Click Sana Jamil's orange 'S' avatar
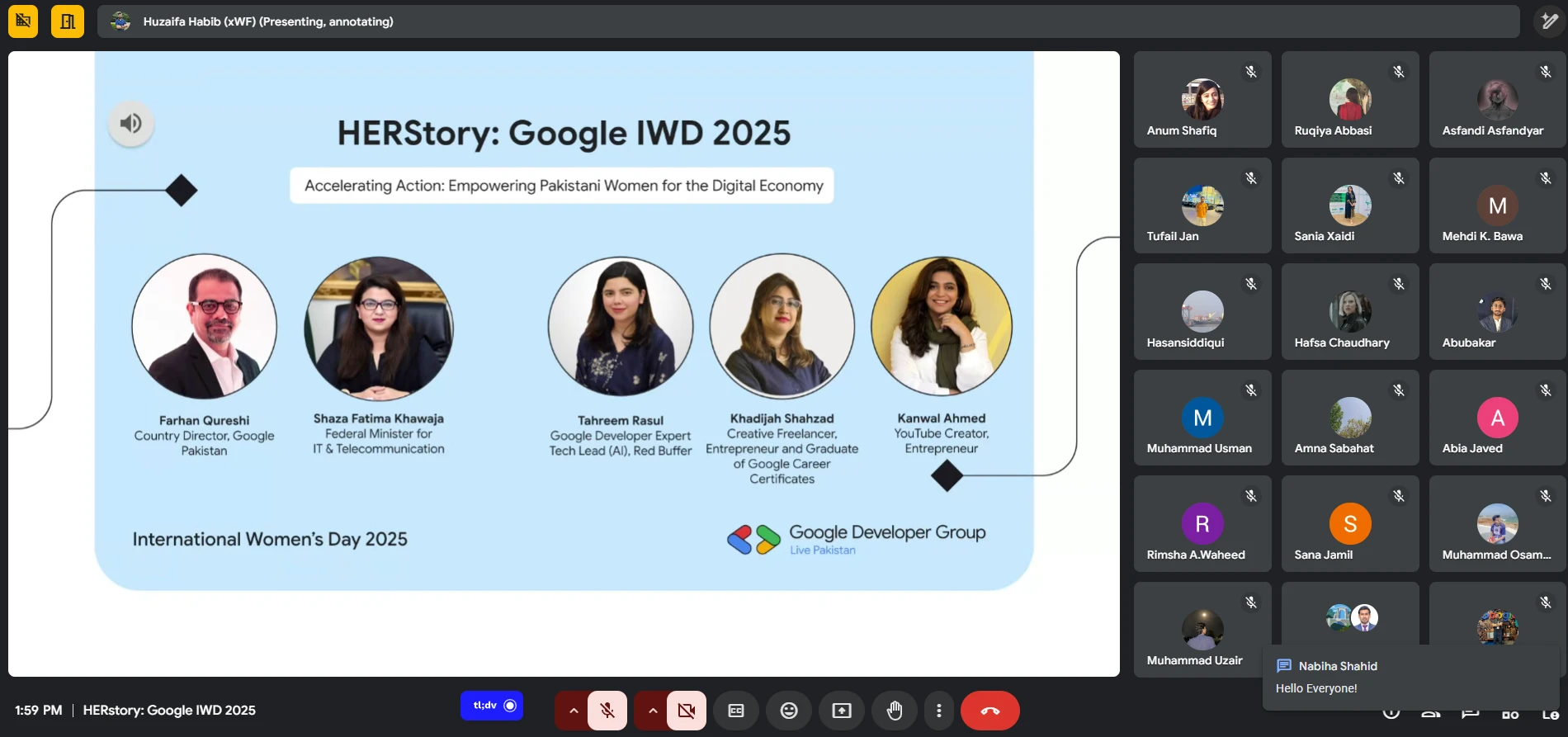The image size is (1568, 737). (1350, 524)
